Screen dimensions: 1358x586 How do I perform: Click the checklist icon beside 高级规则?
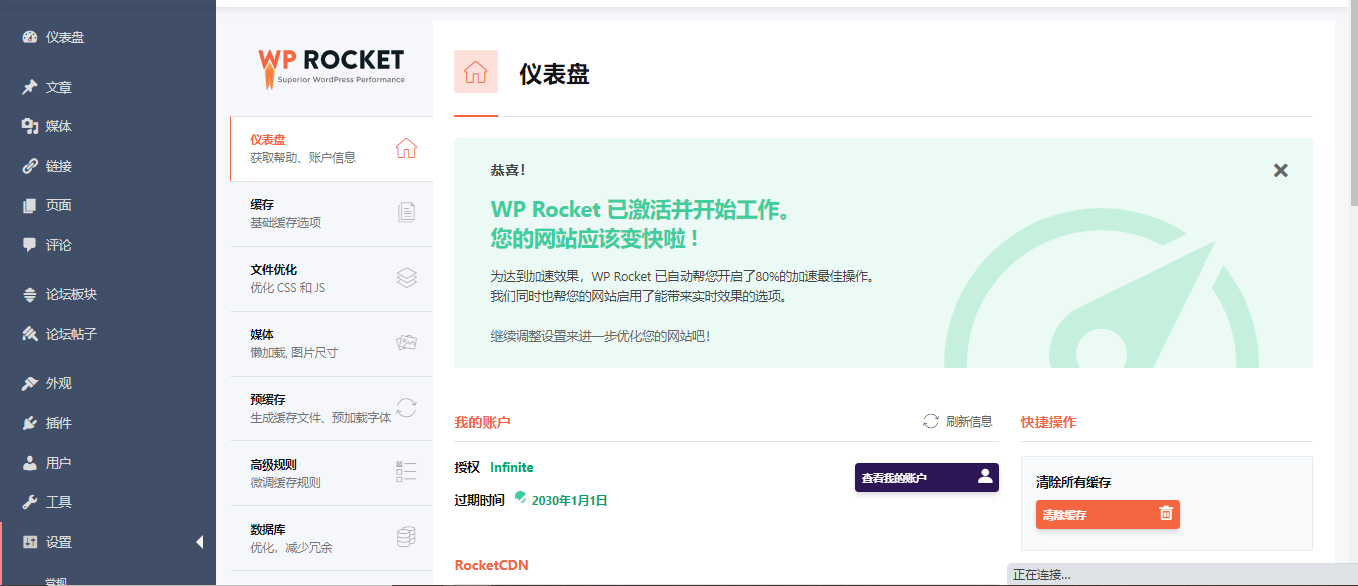click(406, 472)
